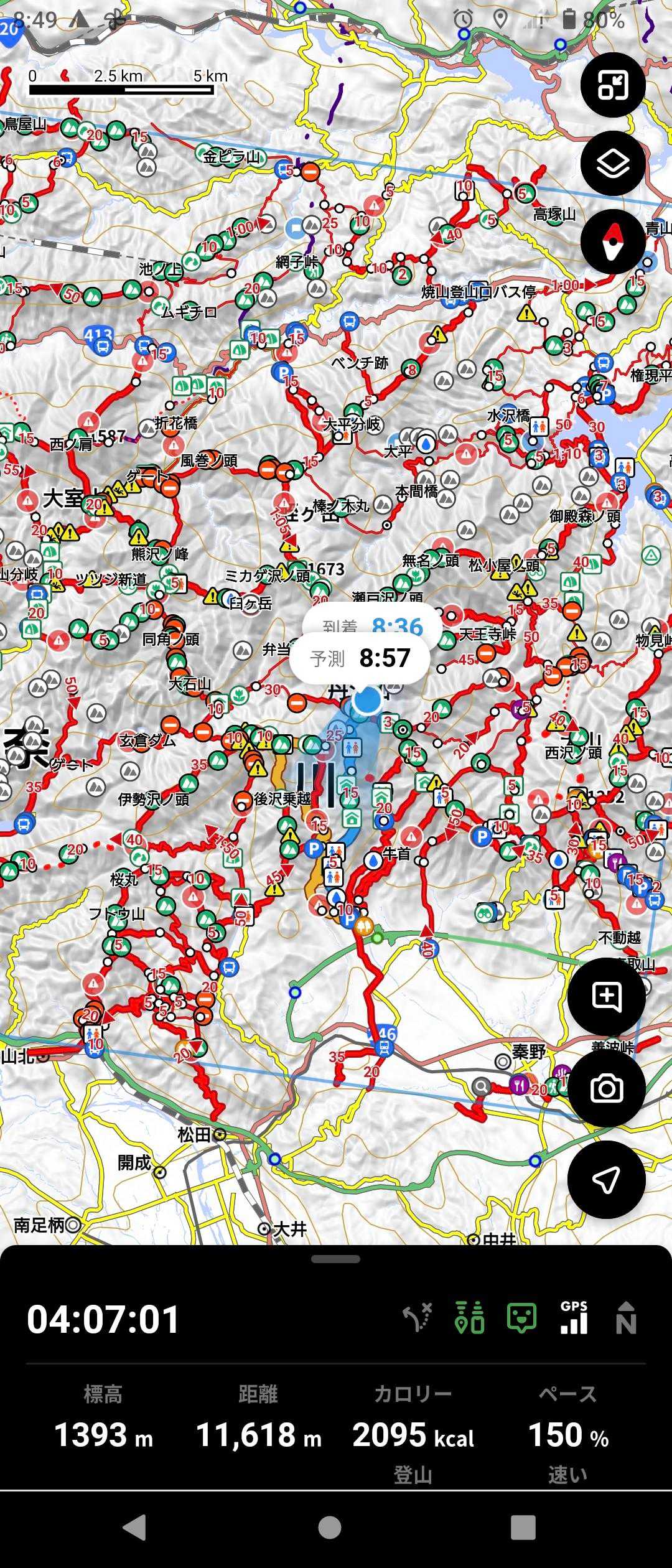Expand the bottom activity panel handle

click(x=335, y=1259)
